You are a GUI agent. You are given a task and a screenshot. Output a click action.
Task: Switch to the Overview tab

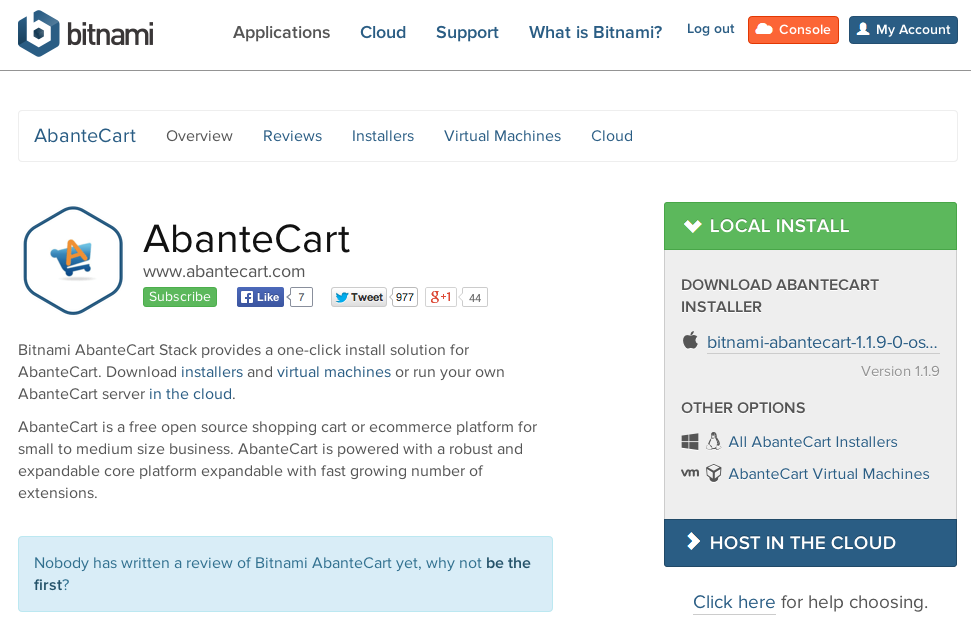coord(199,136)
